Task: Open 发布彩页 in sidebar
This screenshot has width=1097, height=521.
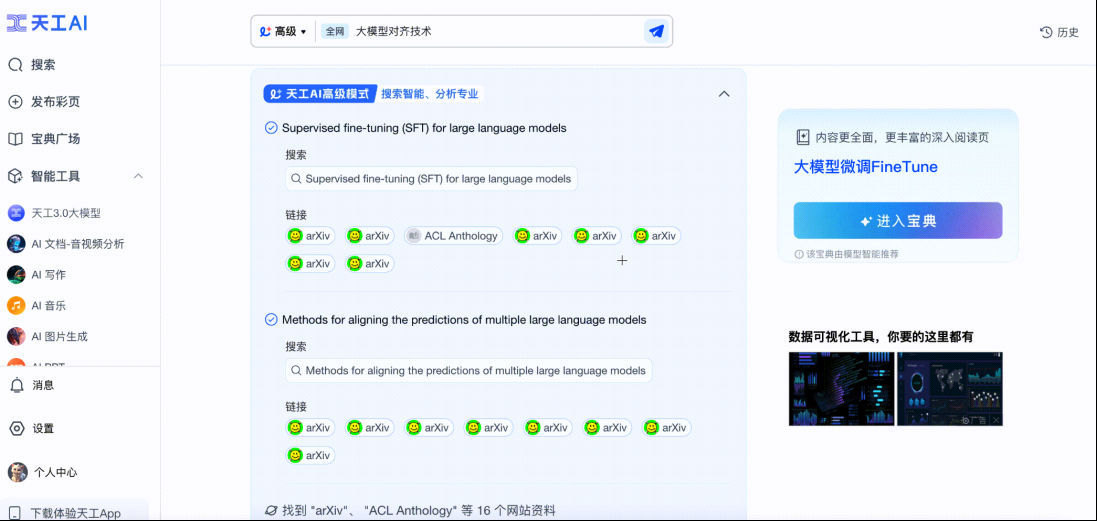Action: point(55,102)
